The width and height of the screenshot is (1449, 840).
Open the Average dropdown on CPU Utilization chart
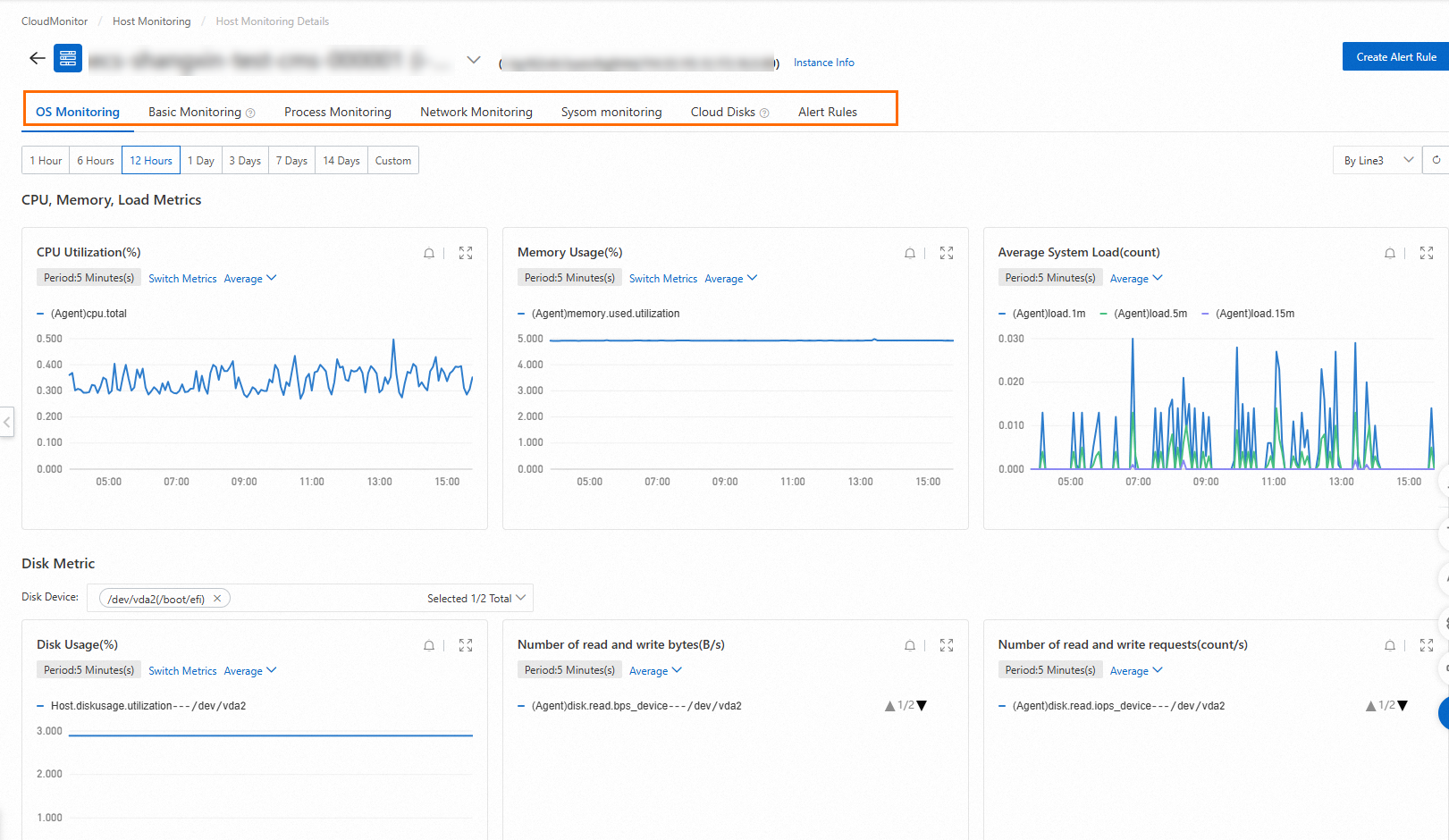[x=249, y=278]
